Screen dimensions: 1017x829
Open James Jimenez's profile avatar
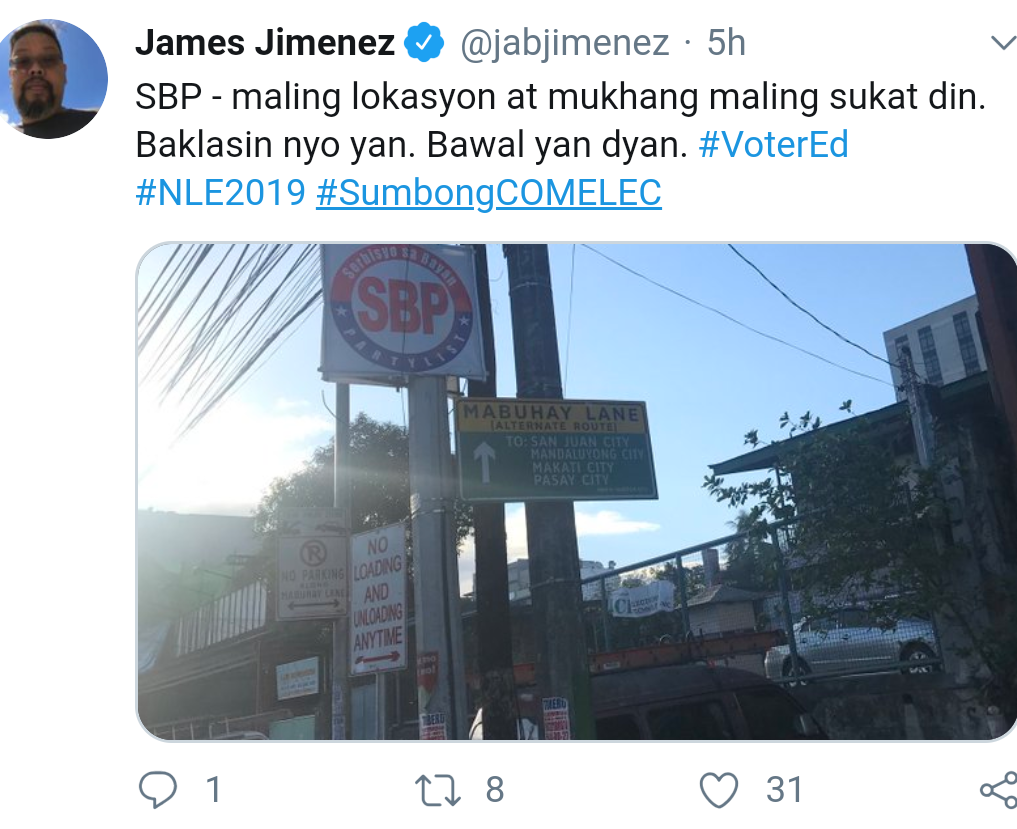point(49,78)
